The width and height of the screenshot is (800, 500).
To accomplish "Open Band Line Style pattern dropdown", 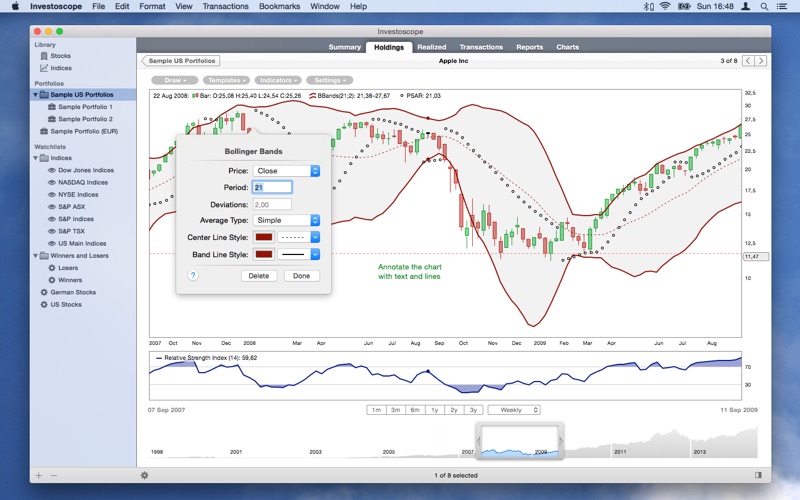I will [x=298, y=254].
